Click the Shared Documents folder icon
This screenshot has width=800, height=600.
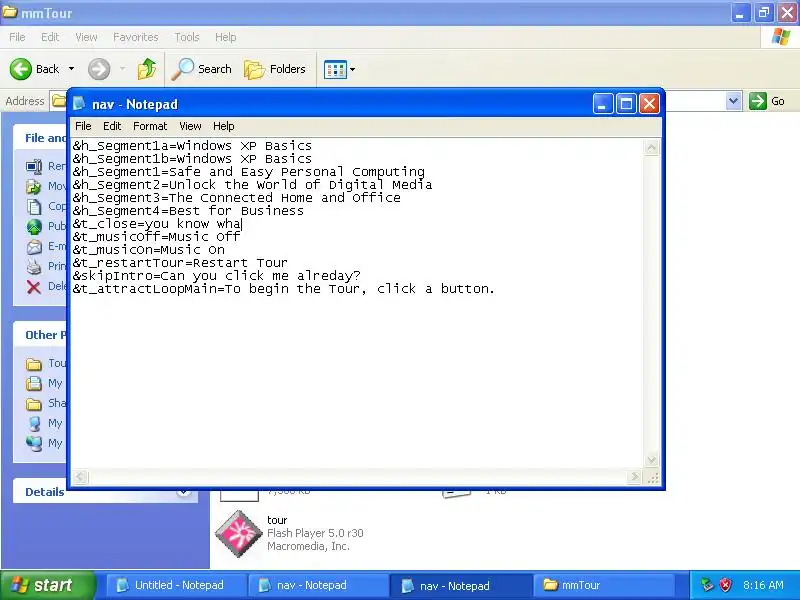point(34,404)
